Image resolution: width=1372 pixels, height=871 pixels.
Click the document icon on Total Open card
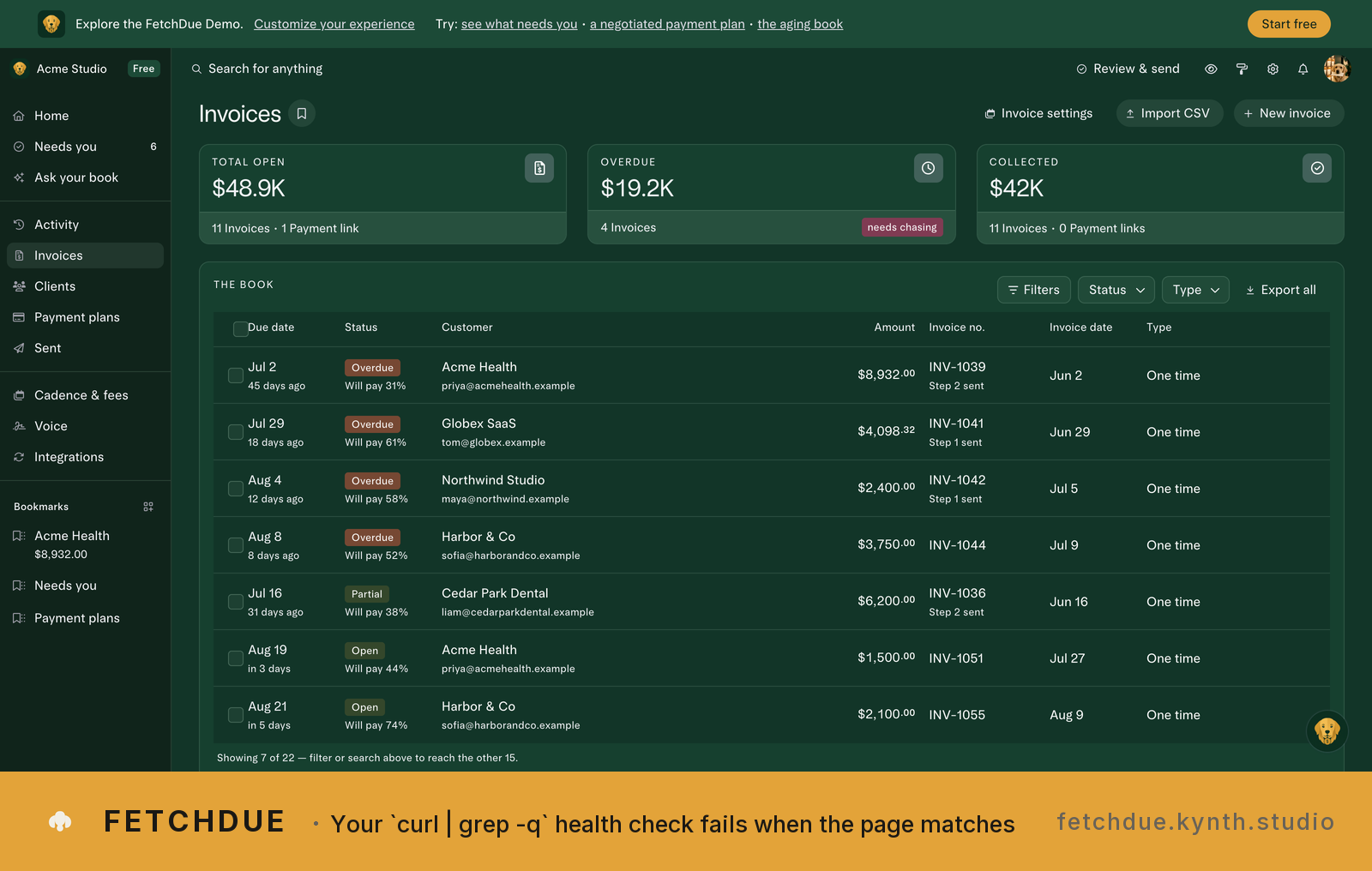pos(539,168)
